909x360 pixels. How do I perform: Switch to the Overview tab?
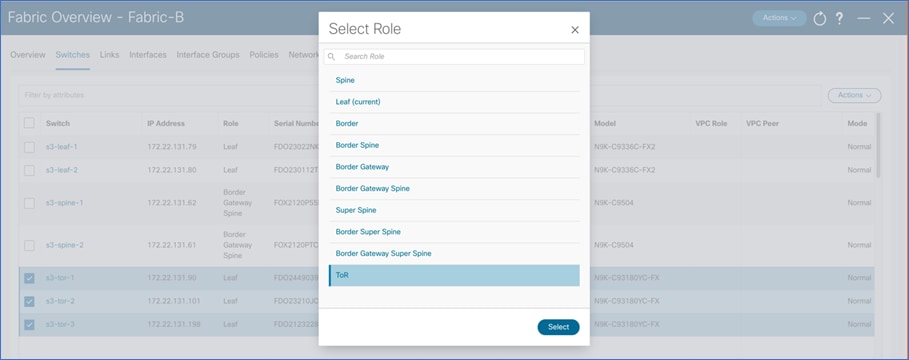28,54
